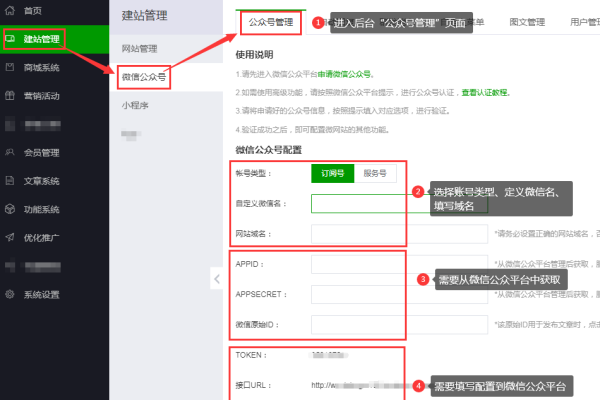Focus the APPSECRET input field
This screenshot has width=600, height=400.
[x=399, y=294]
